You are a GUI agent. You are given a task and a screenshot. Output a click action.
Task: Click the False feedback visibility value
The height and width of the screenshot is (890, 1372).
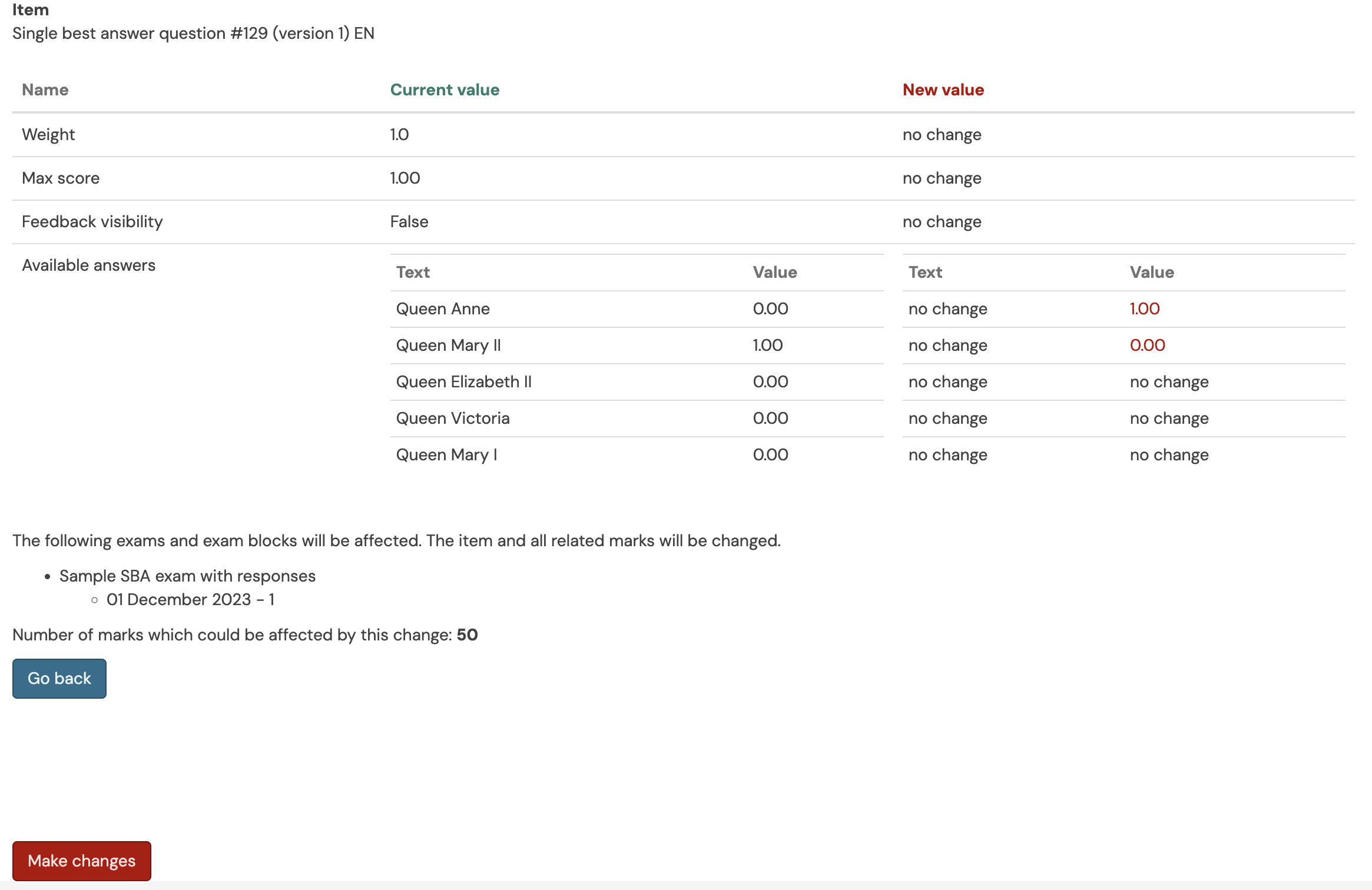pyautogui.click(x=409, y=221)
